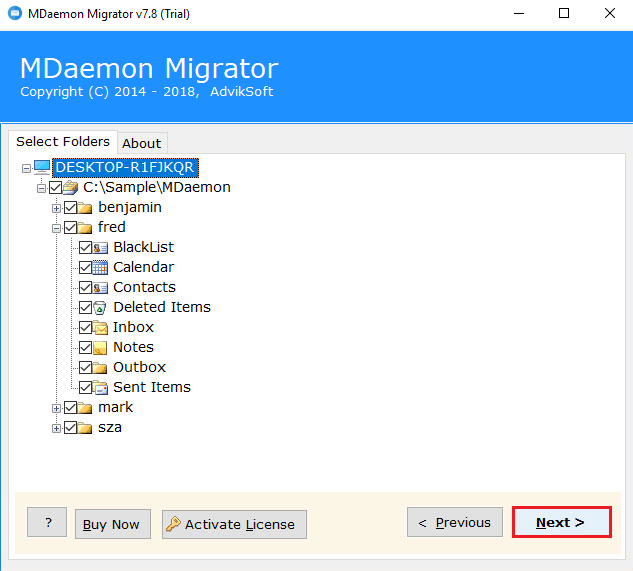The width and height of the screenshot is (633, 571).
Task: Click the computer icon beside DESKTOP-R1FJKQR
Action: tap(42, 167)
